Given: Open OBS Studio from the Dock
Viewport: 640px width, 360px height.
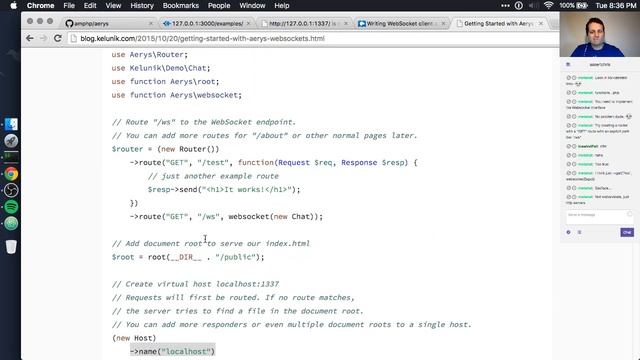Looking at the screenshot, I should tap(11, 190).
